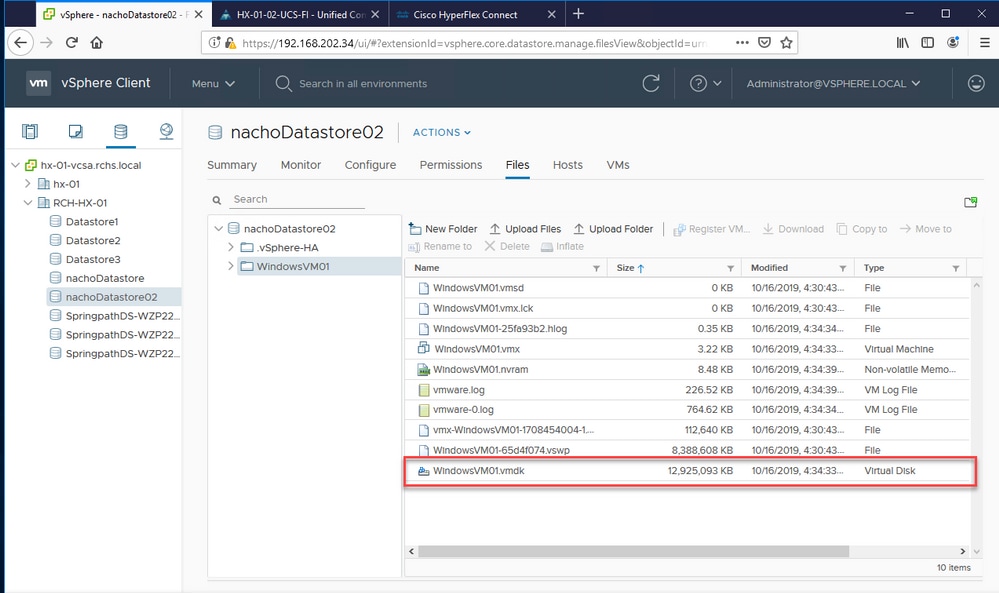The image size is (999, 593).
Task: Bookmark this page with star icon
Action: click(x=786, y=43)
